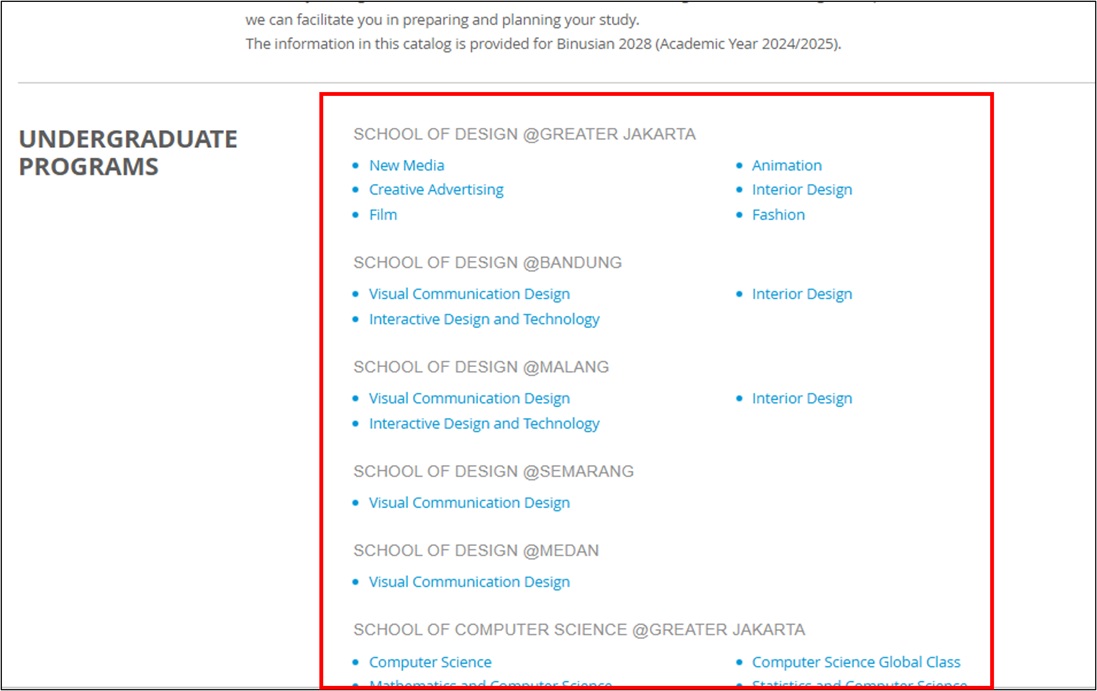Image resolution: width=1097 pixels, height=691 pixels.
Task: Open the Animation program link
Action: [x=786, y=166]
